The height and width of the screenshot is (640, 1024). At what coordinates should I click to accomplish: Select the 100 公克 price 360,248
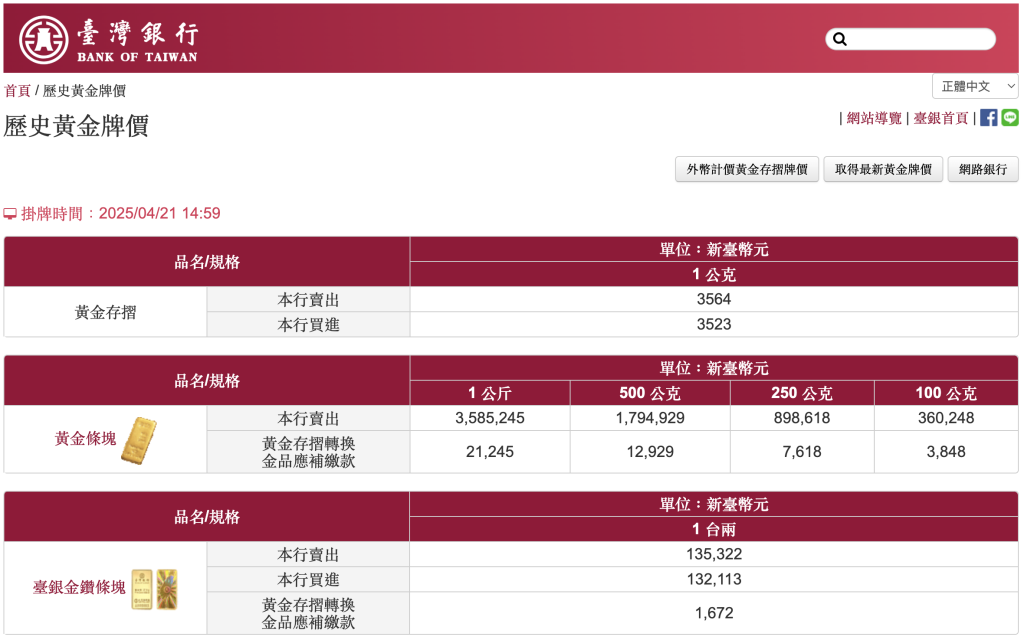pos(946,418)
